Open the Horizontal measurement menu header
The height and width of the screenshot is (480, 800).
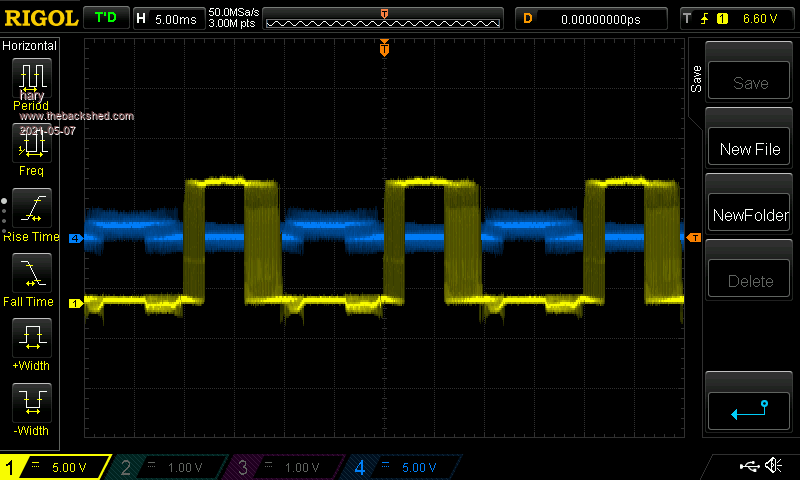click(30, 46)
